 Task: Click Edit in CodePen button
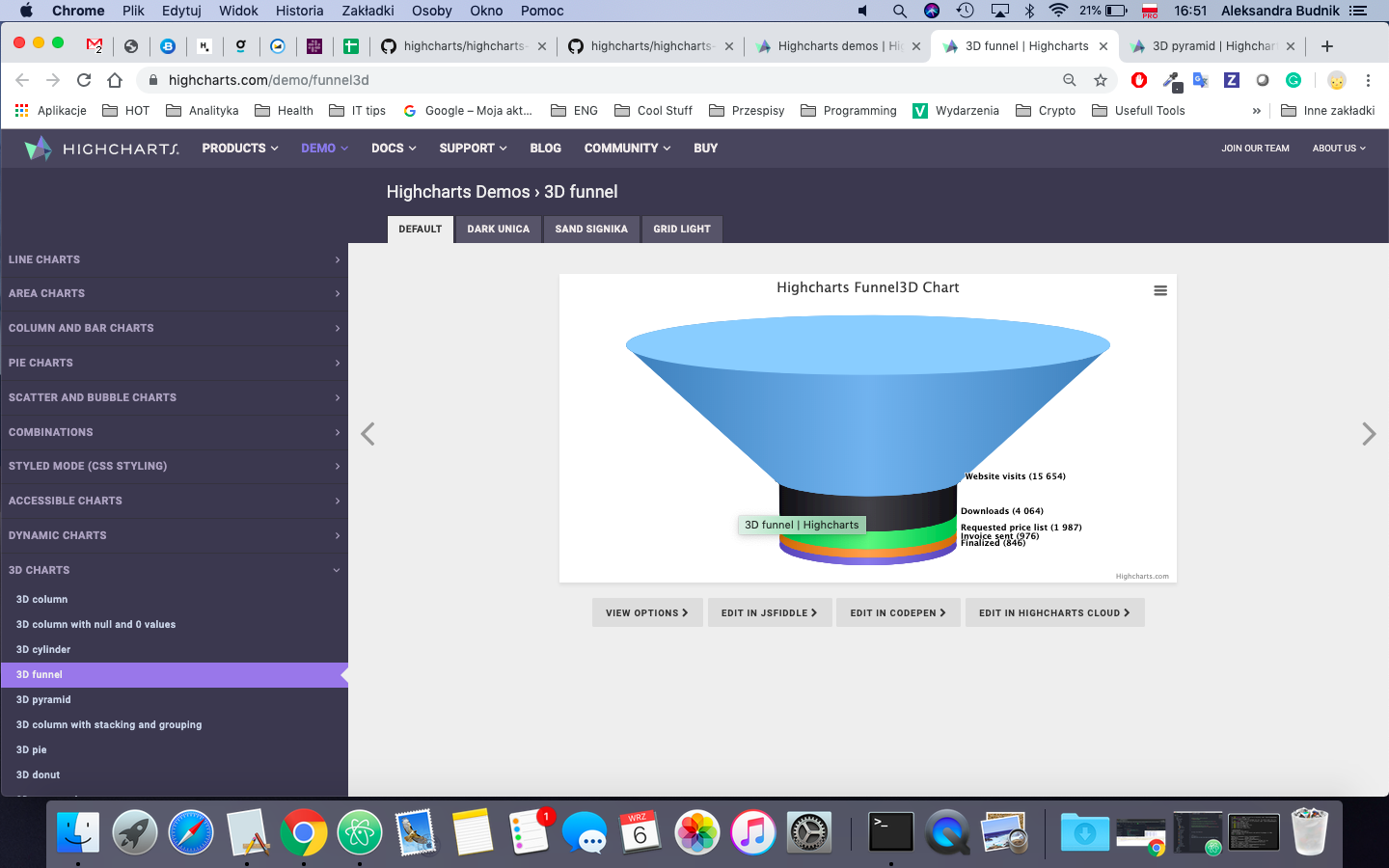coord(898,612)
